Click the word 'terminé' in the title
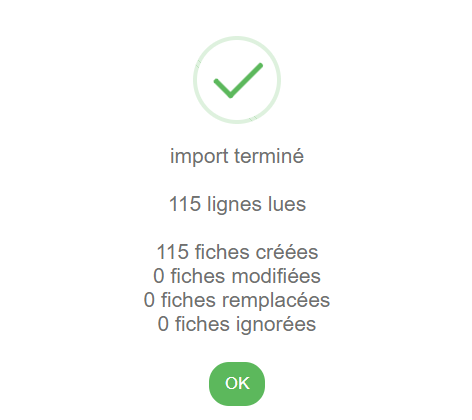472x420 pixels. point(269,156)
